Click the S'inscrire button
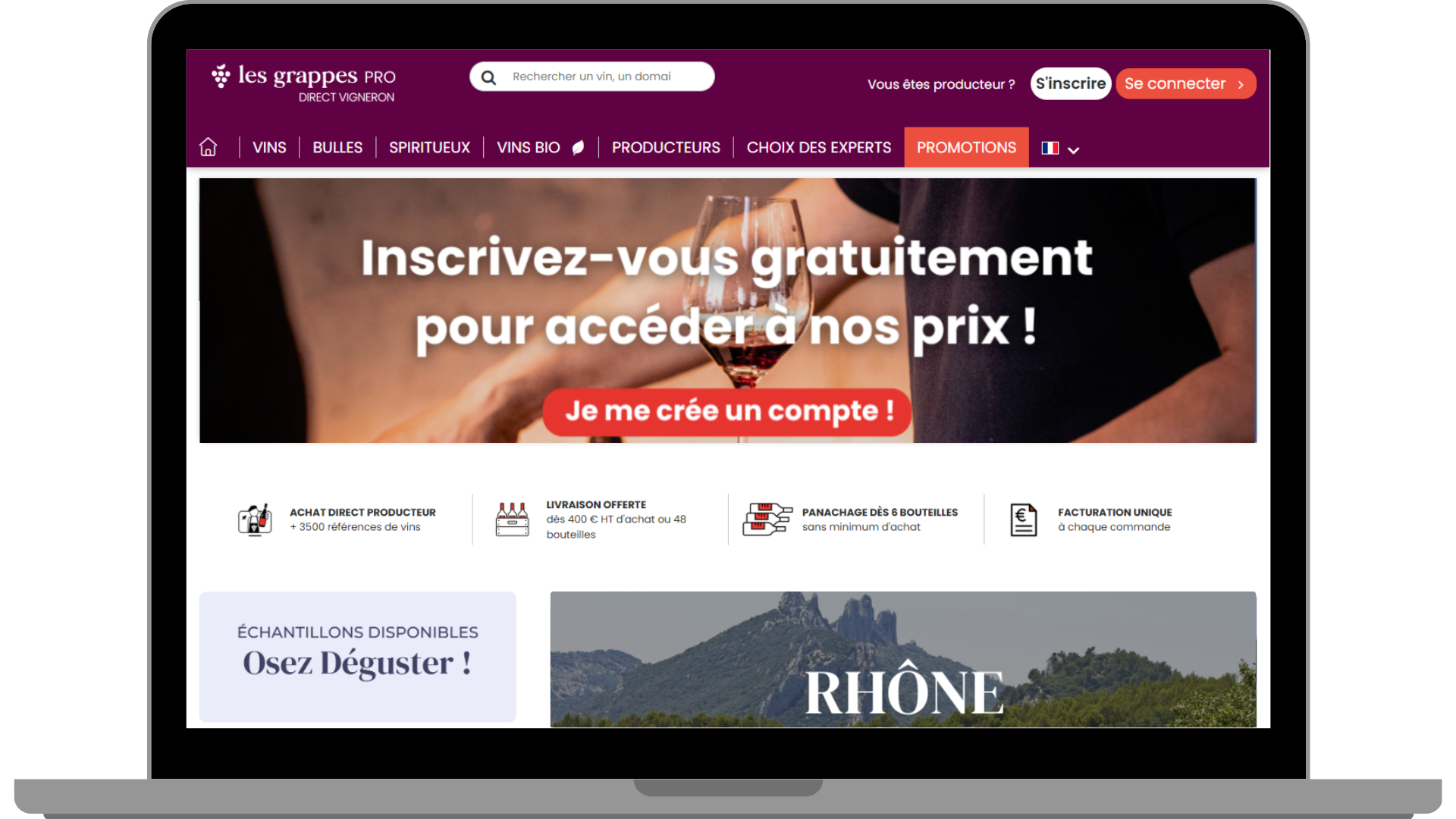Viewport: 1456px width, 819px height. point(1071,83)
